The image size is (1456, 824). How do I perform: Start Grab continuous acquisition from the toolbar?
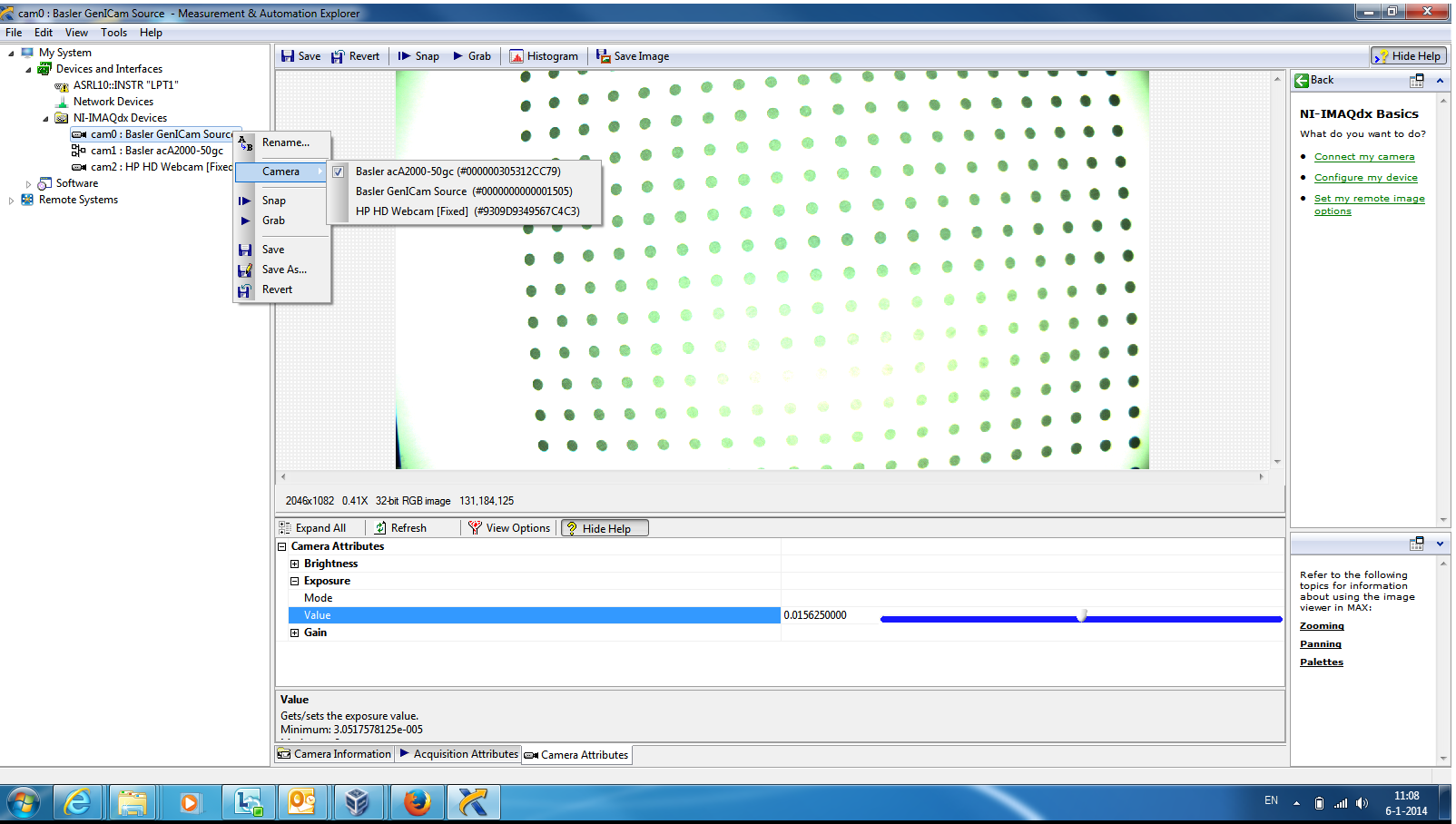[x=471, y=56]
